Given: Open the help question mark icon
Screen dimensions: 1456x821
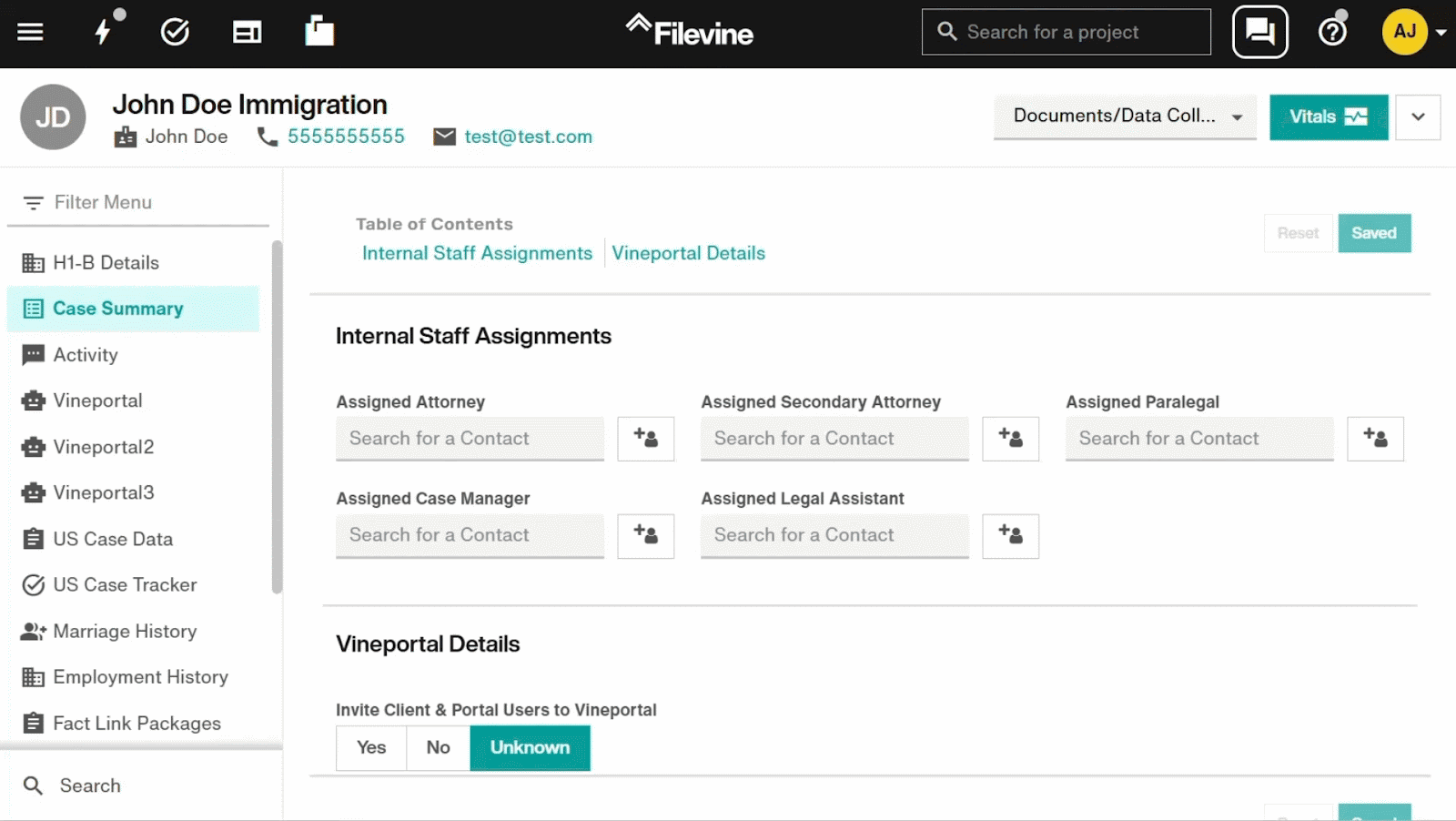Looking at the screenshot, I should pyautogui.click(x=1332, y=32).
